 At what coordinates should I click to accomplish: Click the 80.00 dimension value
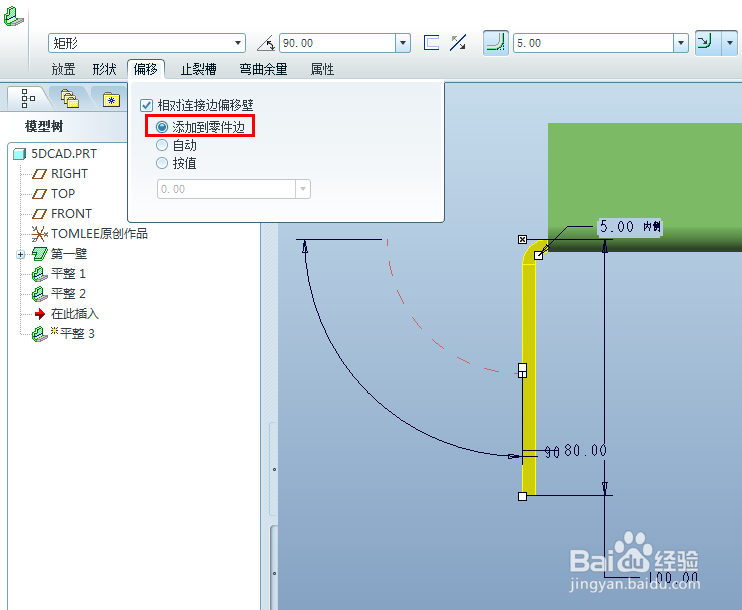[x=585, y=450]
